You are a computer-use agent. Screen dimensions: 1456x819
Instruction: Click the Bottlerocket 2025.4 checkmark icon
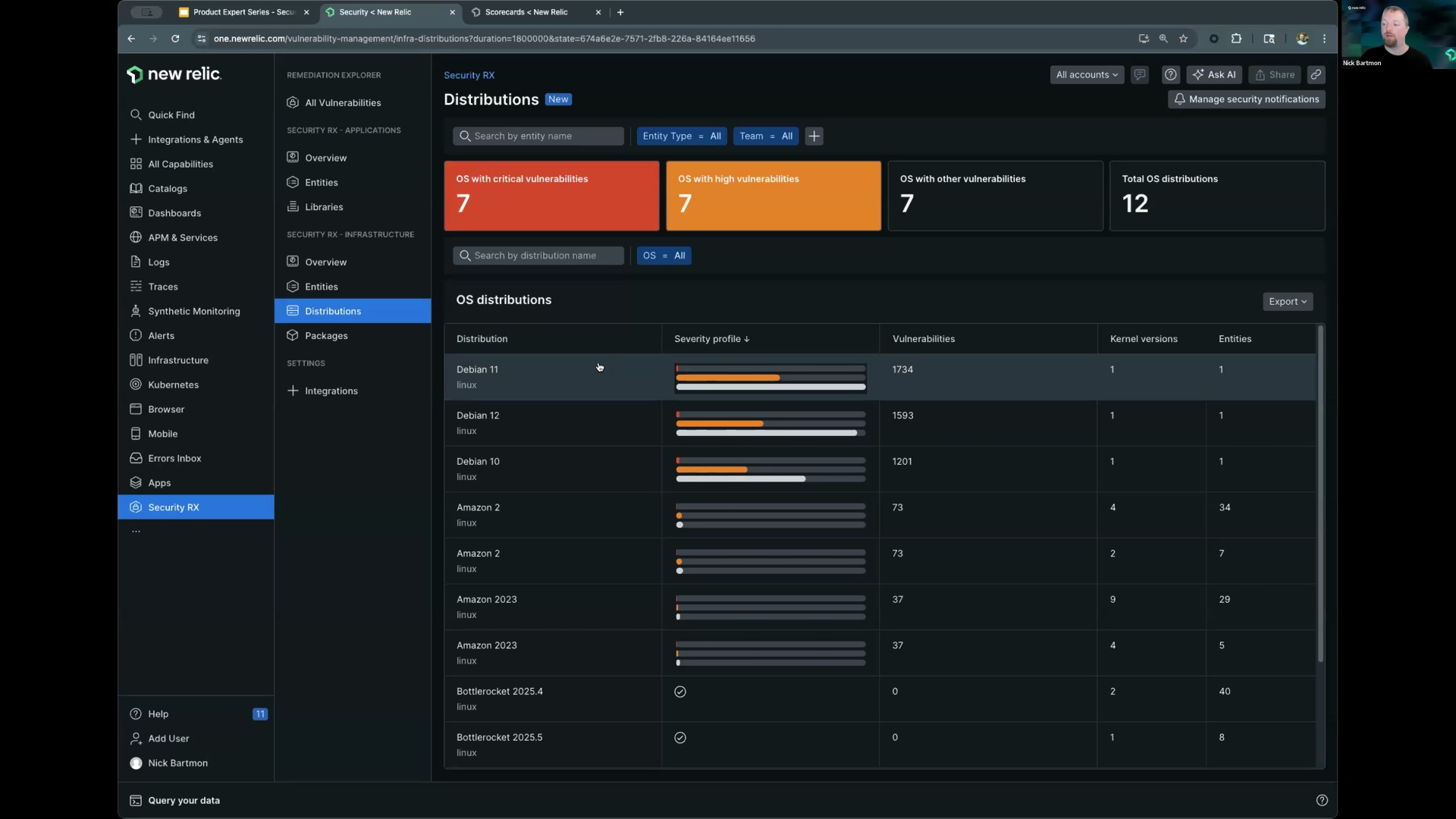coord(680,692)
